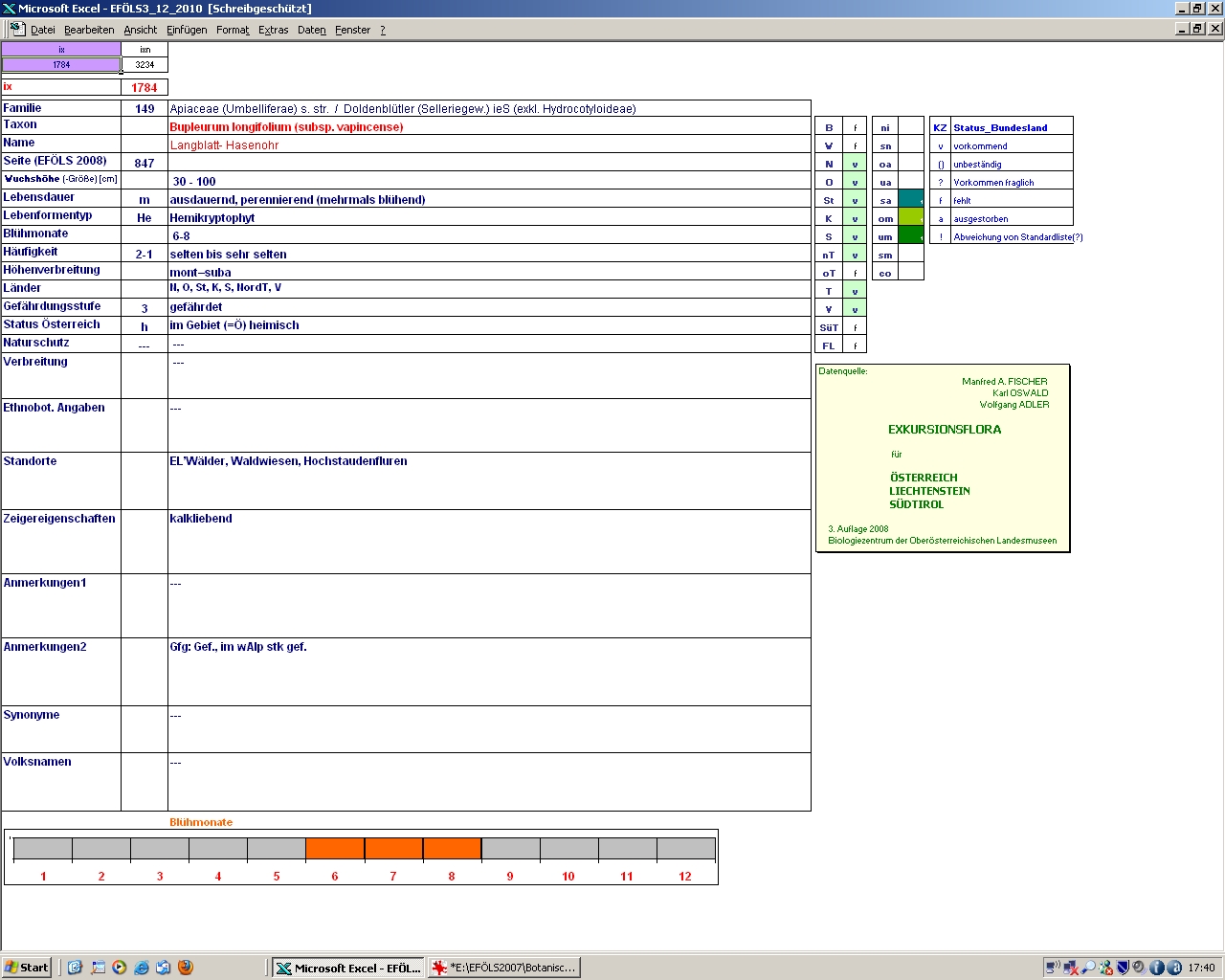Image resolution: width=1225 pixels, height=980 pixels.
Task: Select the name 'Langblatt- Hasenohr' cell
Action: tap(489, 145)
